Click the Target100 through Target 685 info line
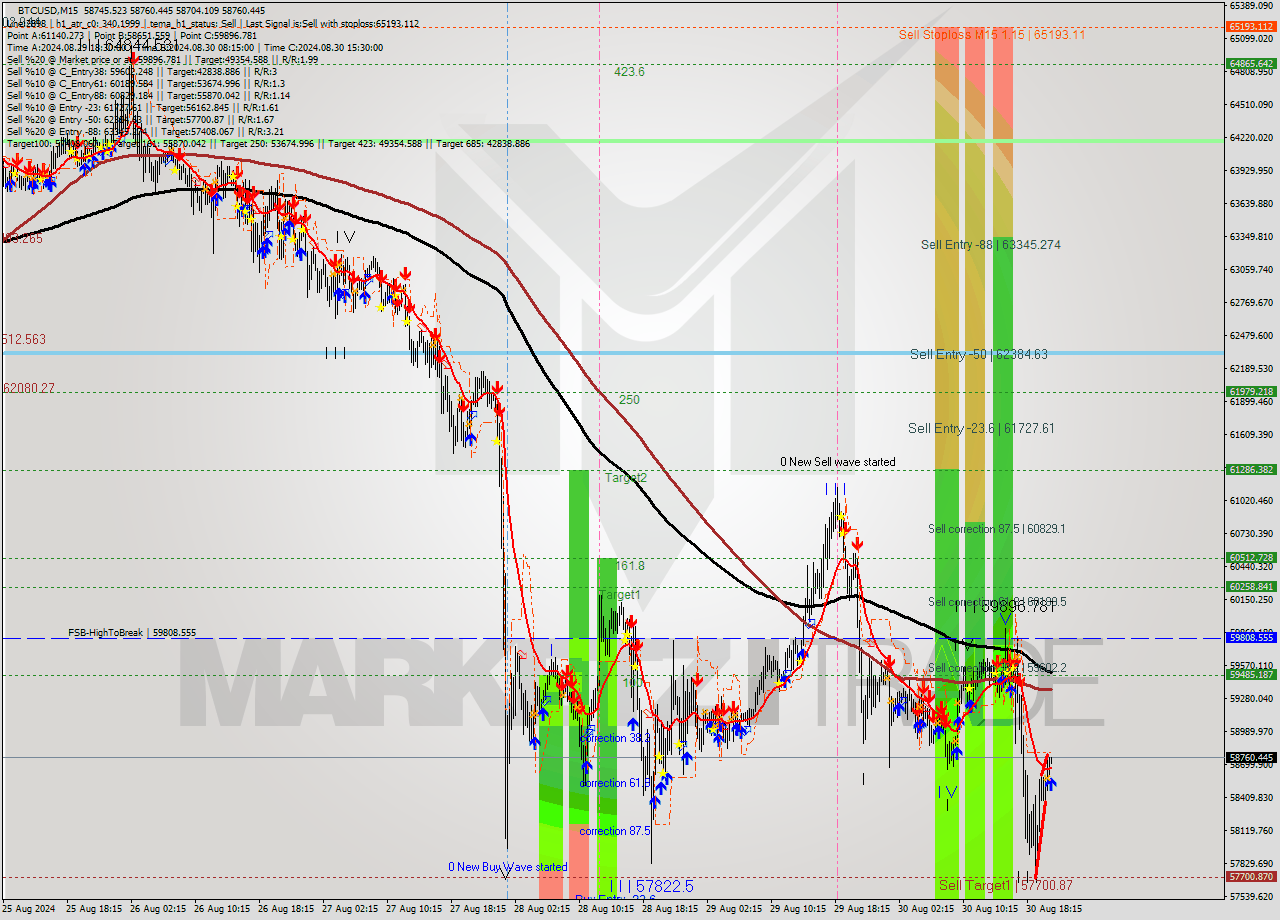The height and width of the screenshot is (920, 1280). [268, 143]
